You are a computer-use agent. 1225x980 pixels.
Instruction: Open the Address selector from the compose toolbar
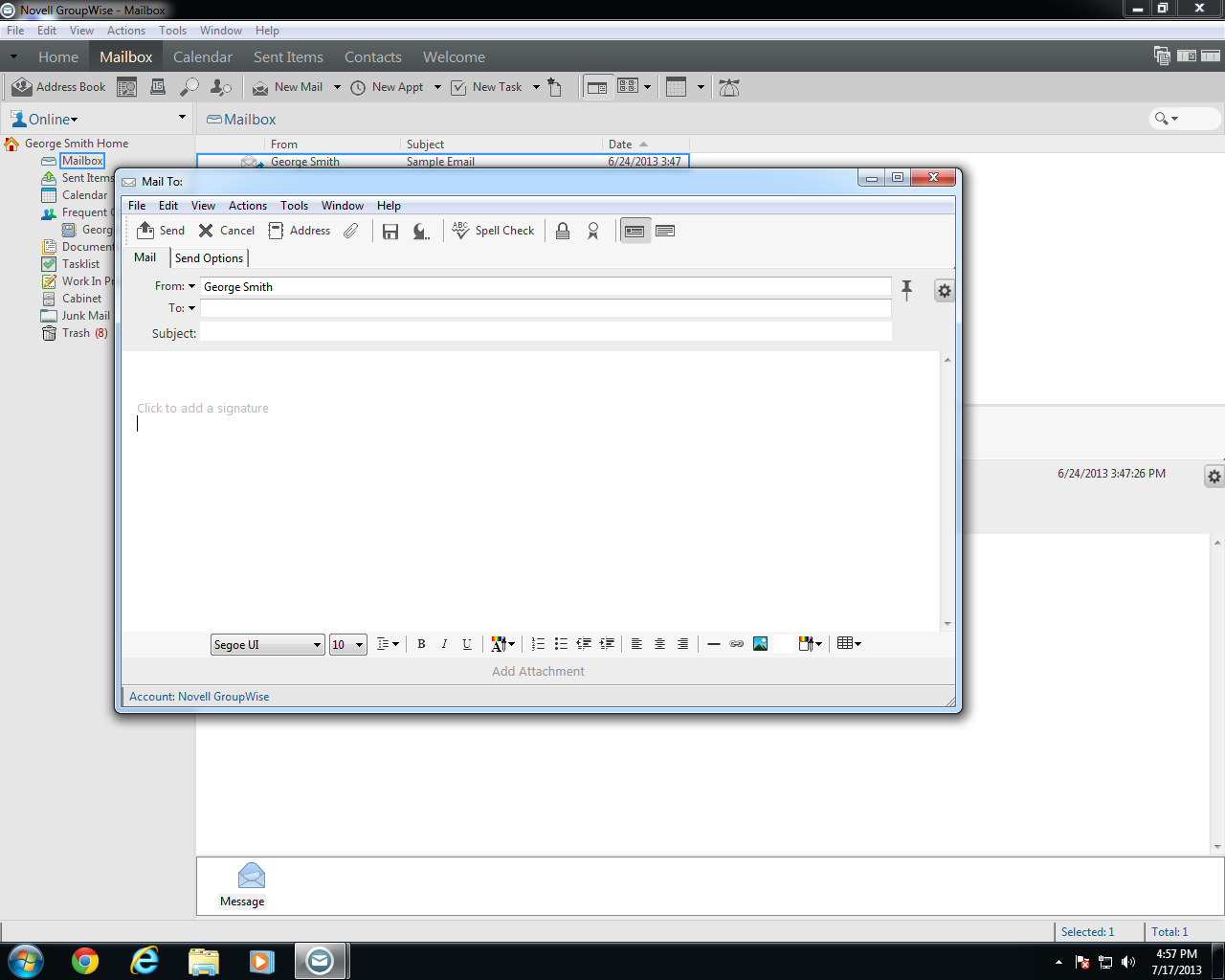coord(300,231)
